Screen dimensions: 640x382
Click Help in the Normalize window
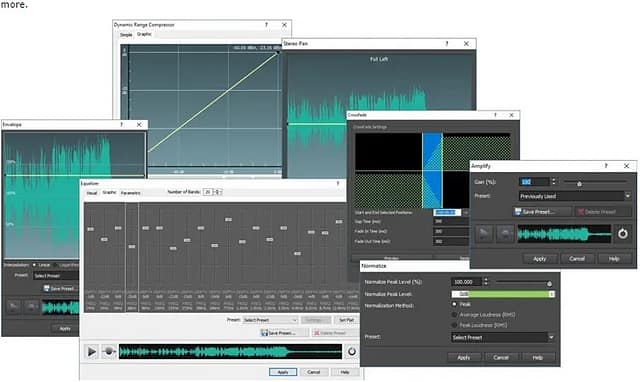[x=538, y=358]
